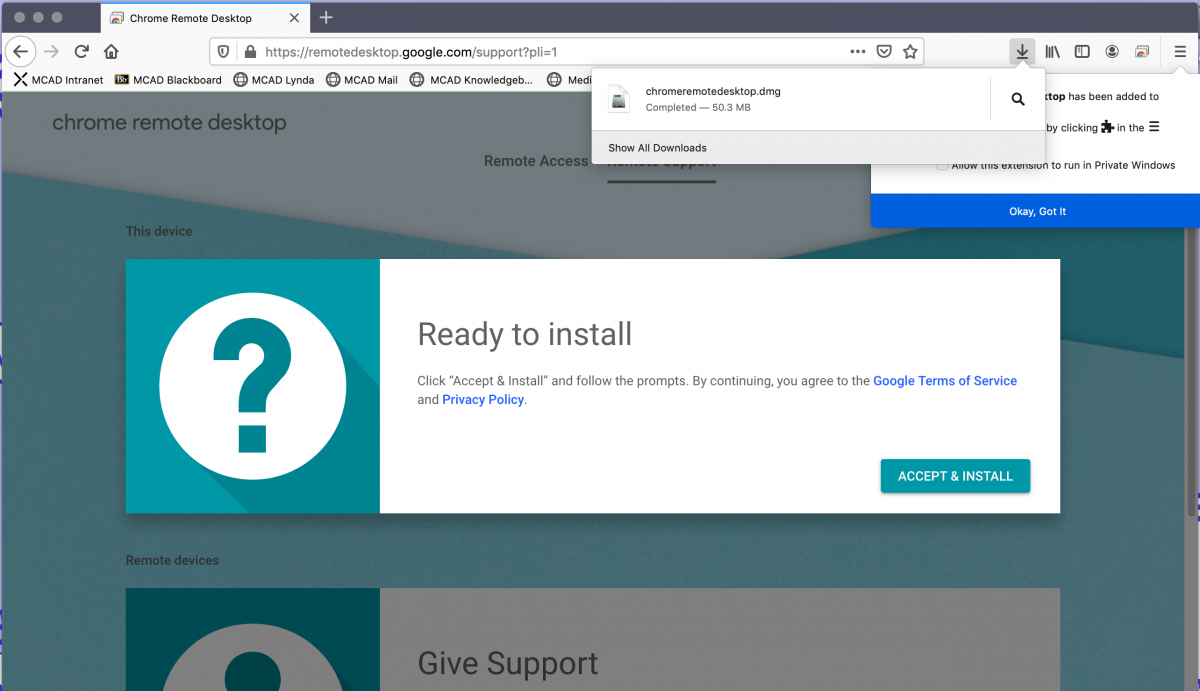
Task: Open the tracking protection shield icon
Action: coord(224,52)
